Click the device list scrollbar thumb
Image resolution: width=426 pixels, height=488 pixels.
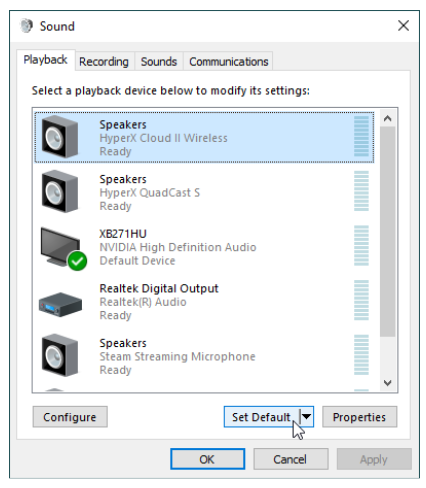(x=387, y=232)
